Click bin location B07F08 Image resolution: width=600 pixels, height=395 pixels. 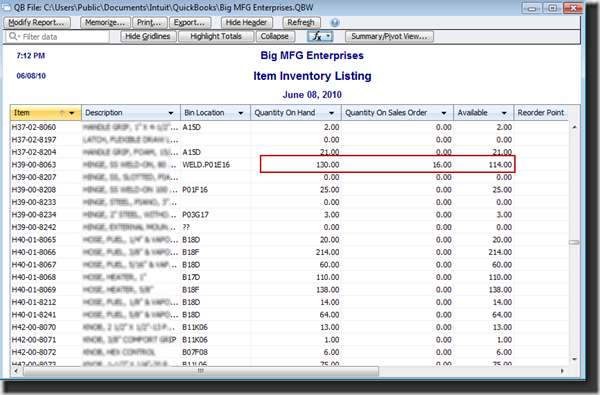(x=195, y=352)
